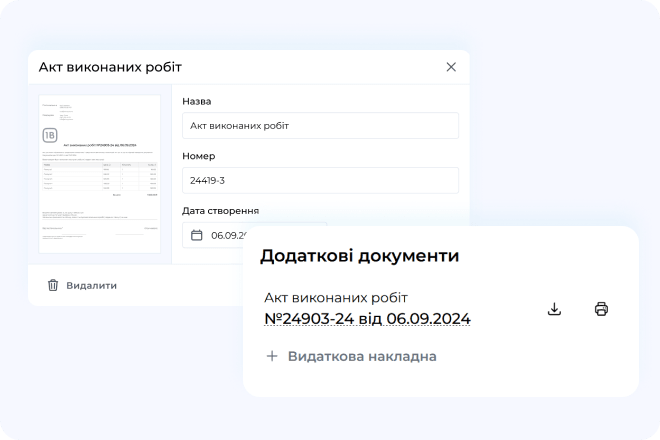Click the plus icon before Видаткова накладна

click(x=272, y=356)
